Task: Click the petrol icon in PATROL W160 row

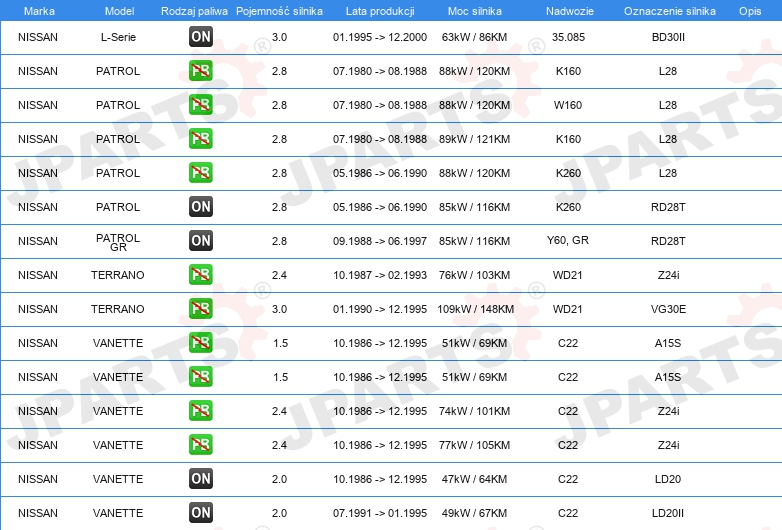Action: 201,105
